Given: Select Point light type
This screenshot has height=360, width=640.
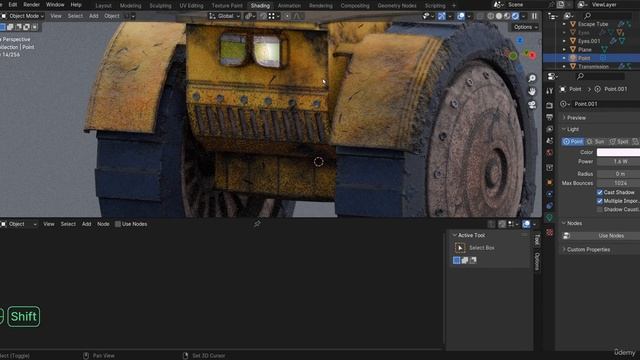Looking at the screenshot, I should click(x=573, y=142).
